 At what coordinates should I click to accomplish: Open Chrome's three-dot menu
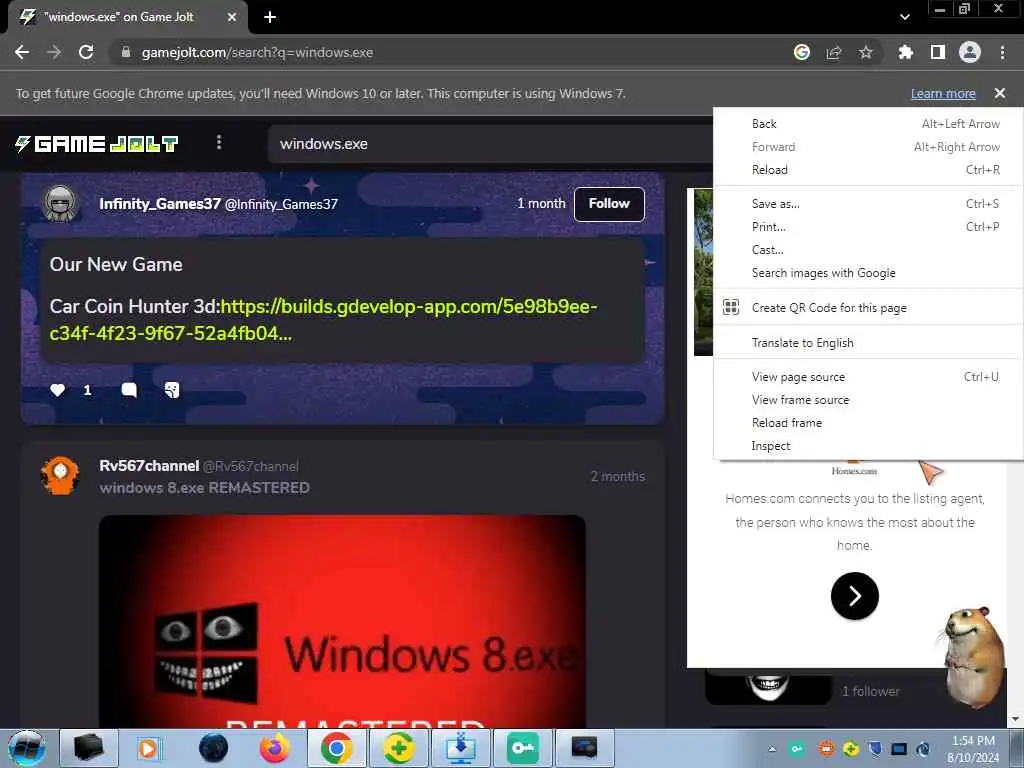pos(1002,52)
